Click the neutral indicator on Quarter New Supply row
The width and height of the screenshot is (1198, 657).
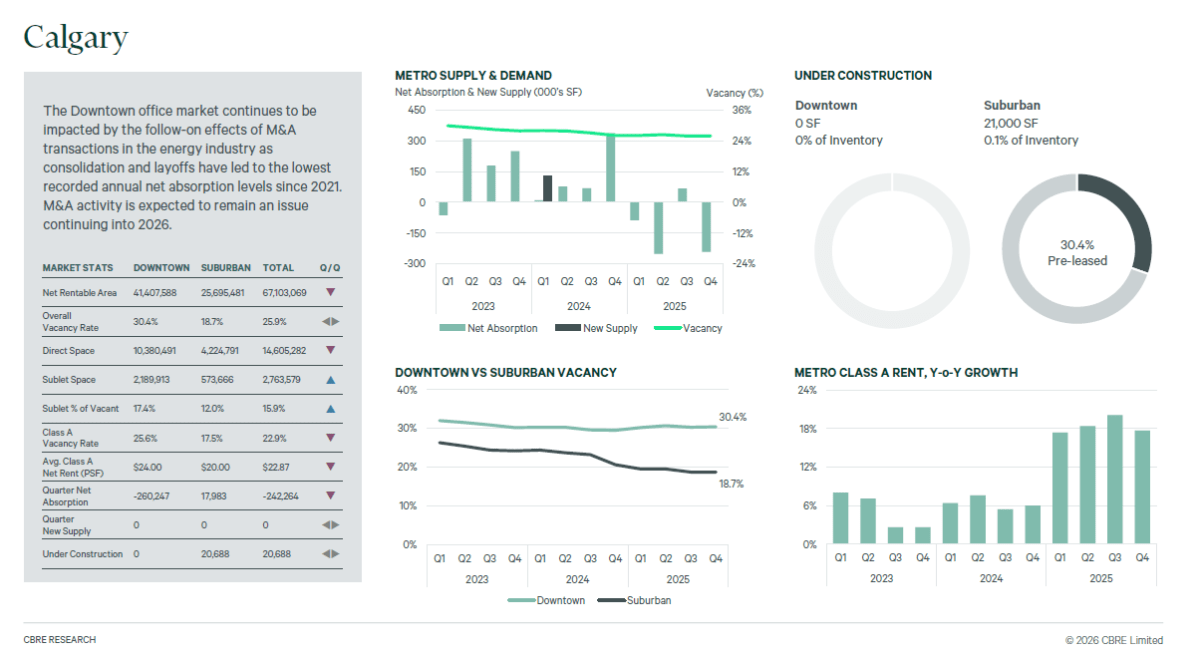point(332,524)
